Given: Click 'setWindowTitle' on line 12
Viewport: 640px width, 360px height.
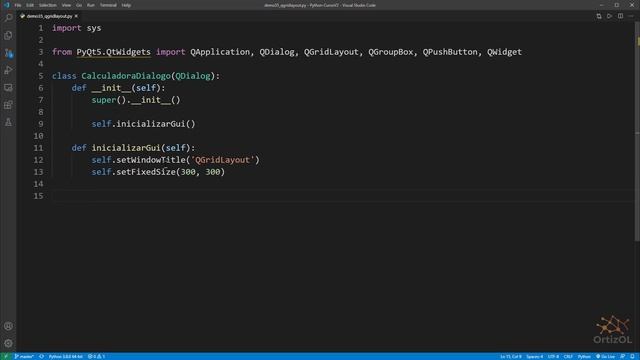Looking at the screenshot, I should pos(151,160).
